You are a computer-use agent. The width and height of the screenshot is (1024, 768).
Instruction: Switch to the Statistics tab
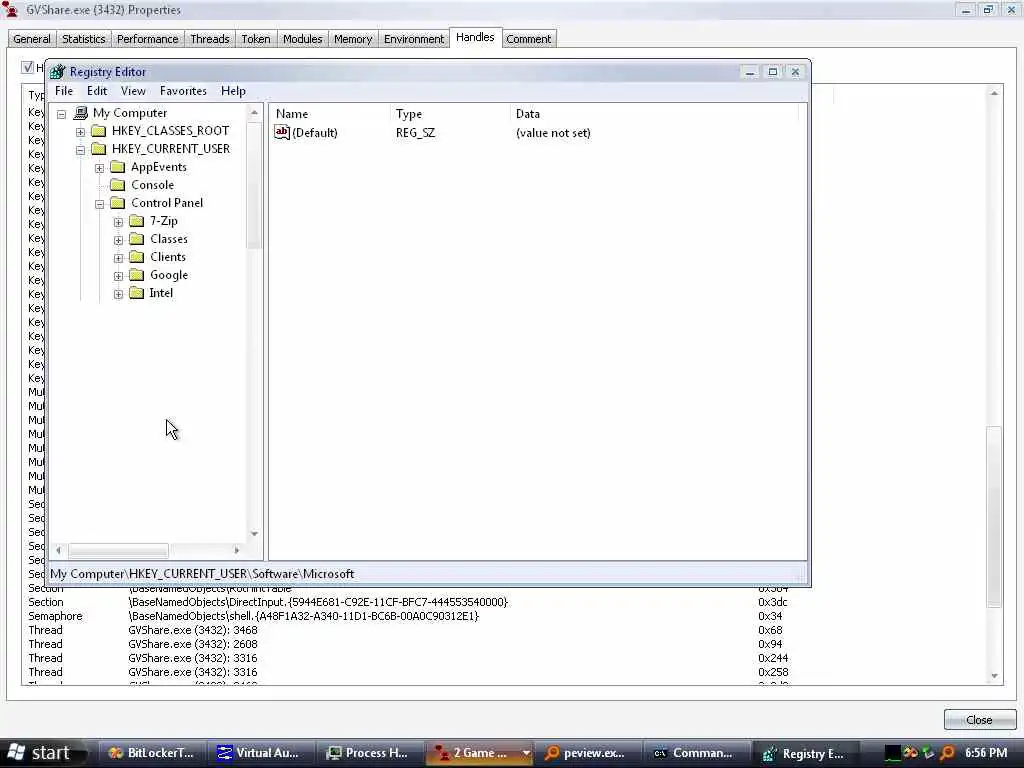click(84, 39)
